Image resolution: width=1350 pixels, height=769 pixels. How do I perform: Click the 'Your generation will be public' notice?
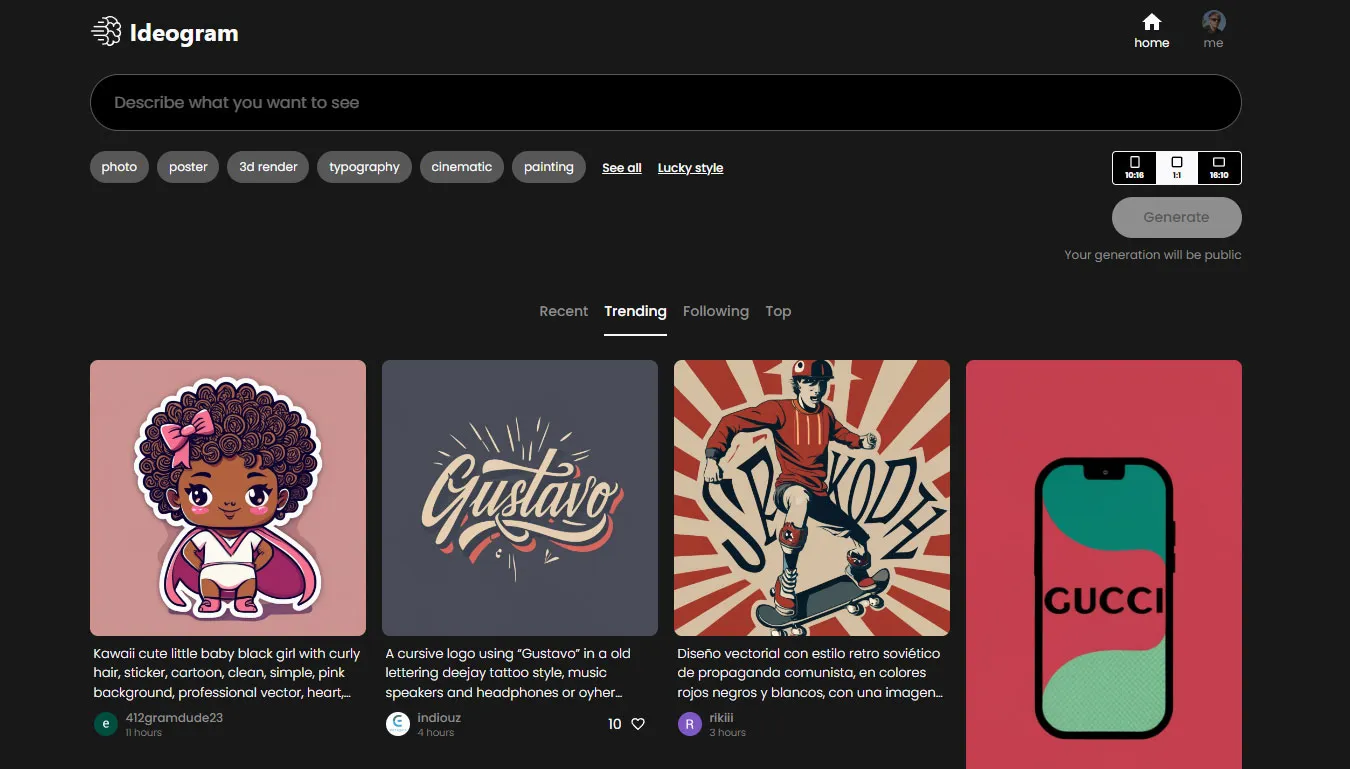[x=1153, y=255]
